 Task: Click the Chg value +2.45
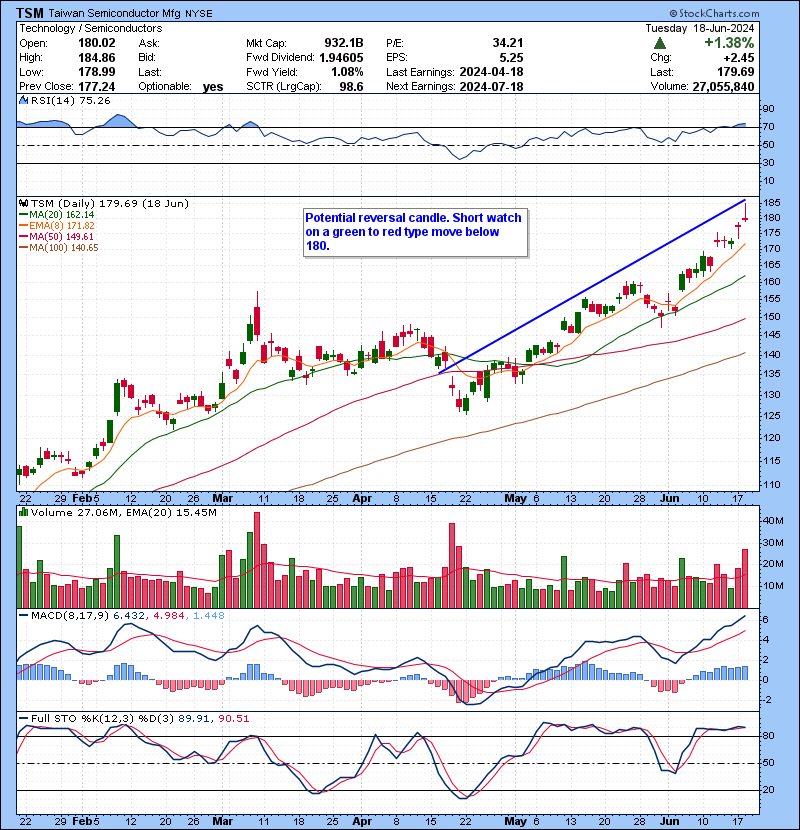tap(739, 57)
